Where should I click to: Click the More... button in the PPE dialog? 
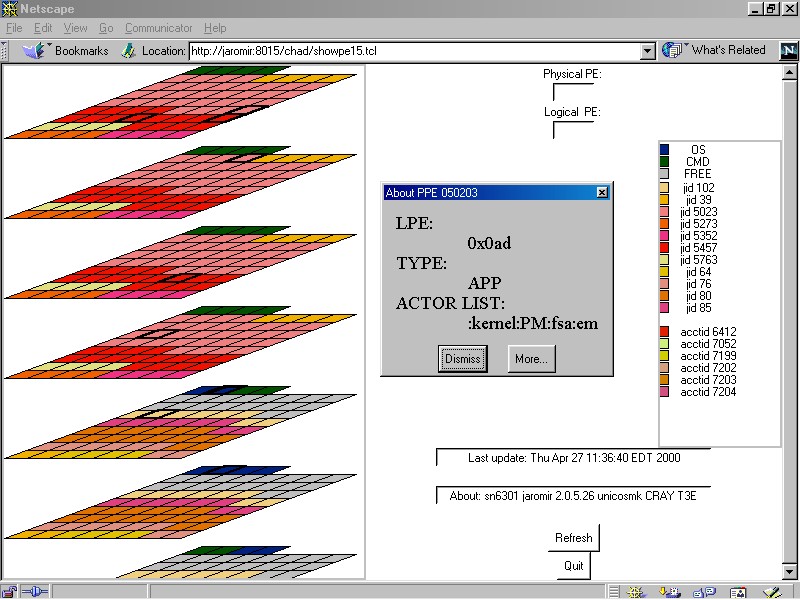(x=531, y=359)
